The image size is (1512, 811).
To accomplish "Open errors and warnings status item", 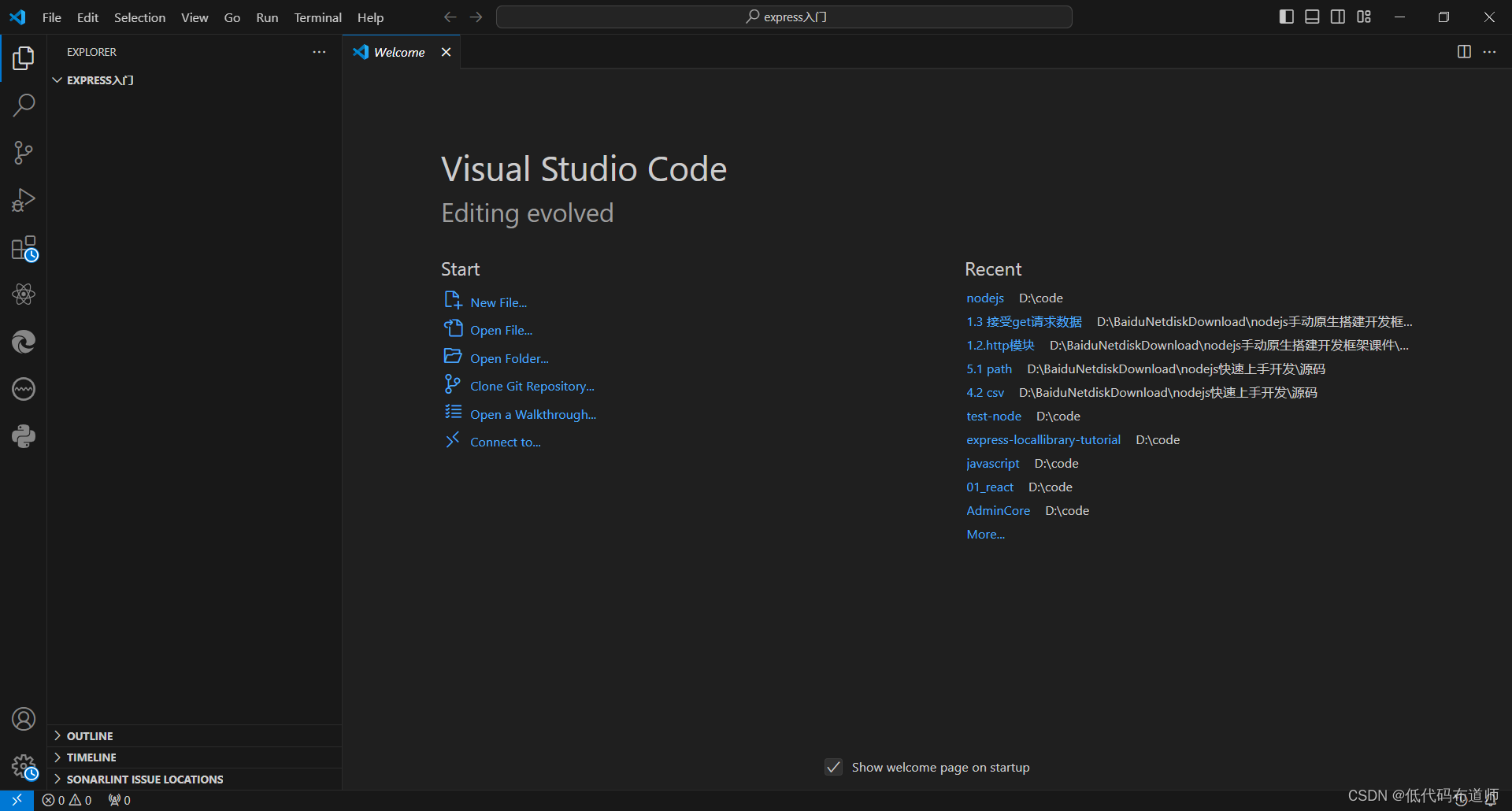I will pos(67,800).
